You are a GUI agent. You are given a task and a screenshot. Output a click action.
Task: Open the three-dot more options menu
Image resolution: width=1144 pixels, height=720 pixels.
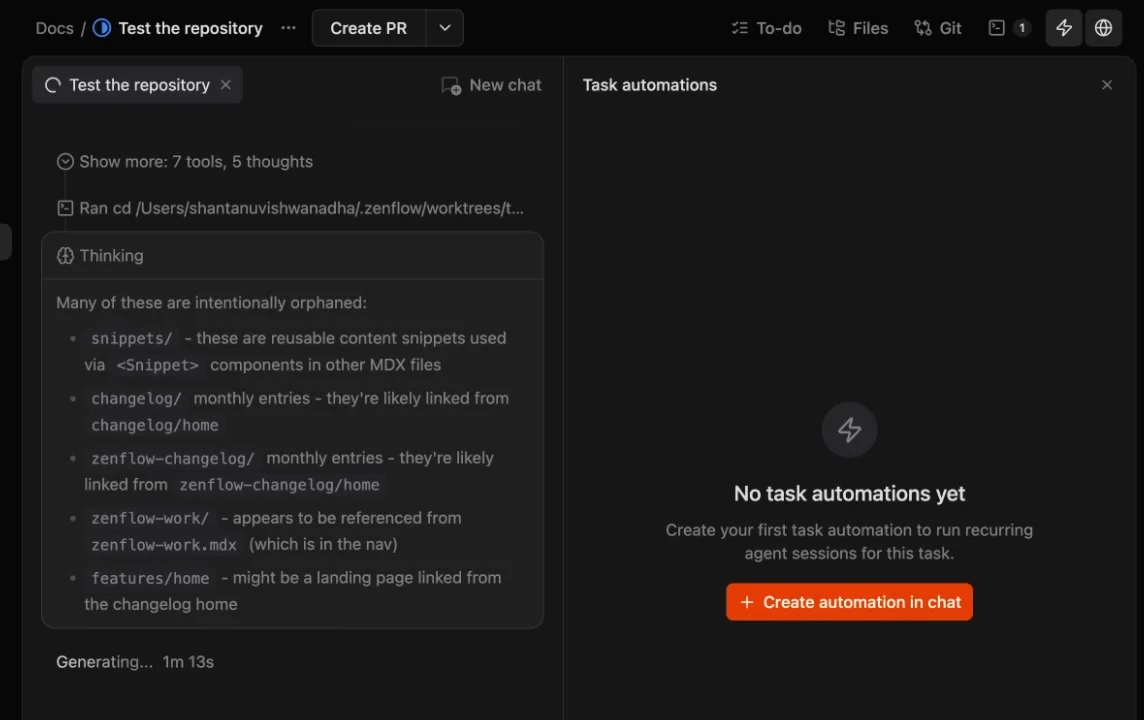(x=288, y=28)
